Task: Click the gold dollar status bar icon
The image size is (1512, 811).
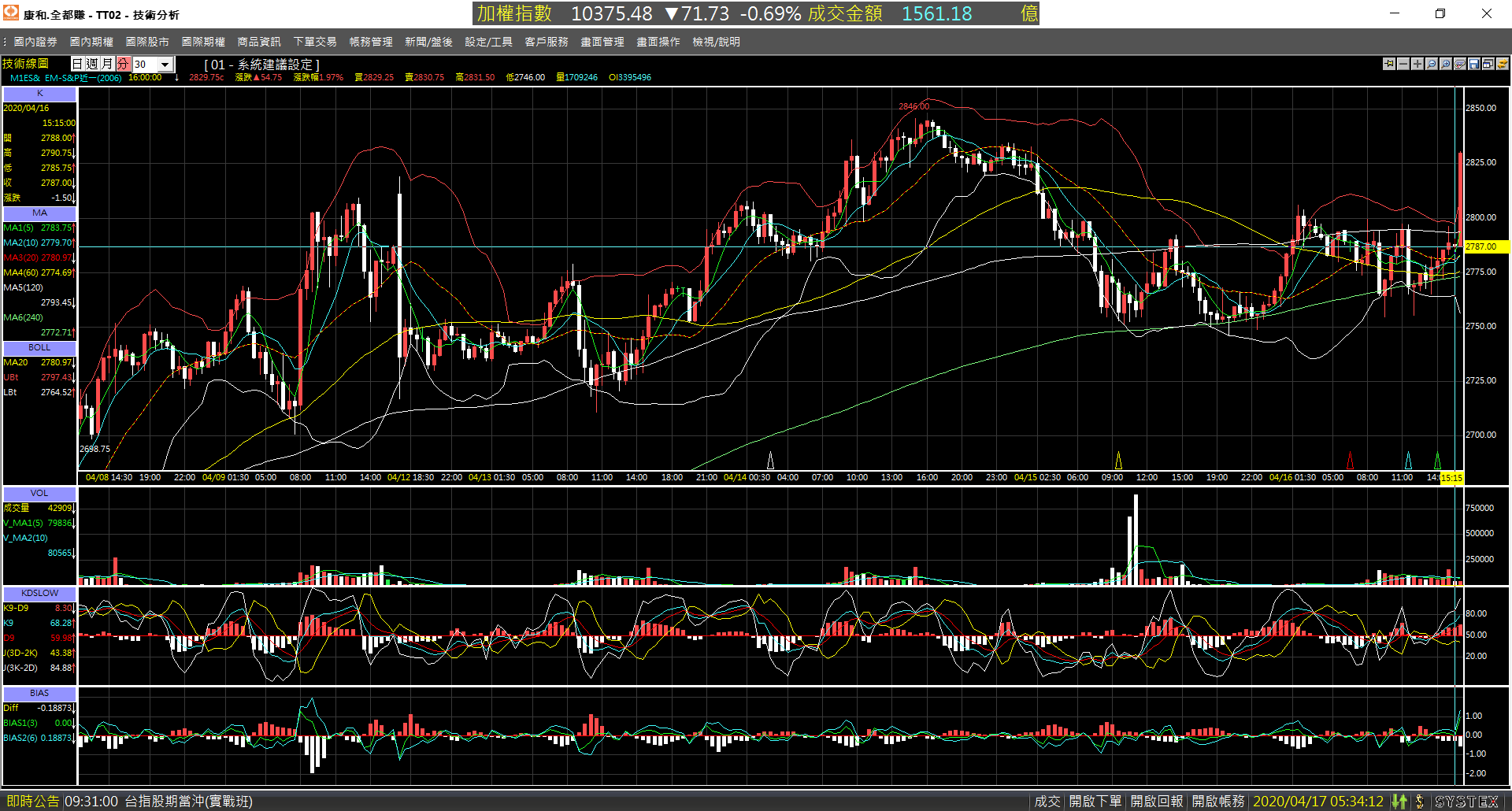Action: point(1419,802)
